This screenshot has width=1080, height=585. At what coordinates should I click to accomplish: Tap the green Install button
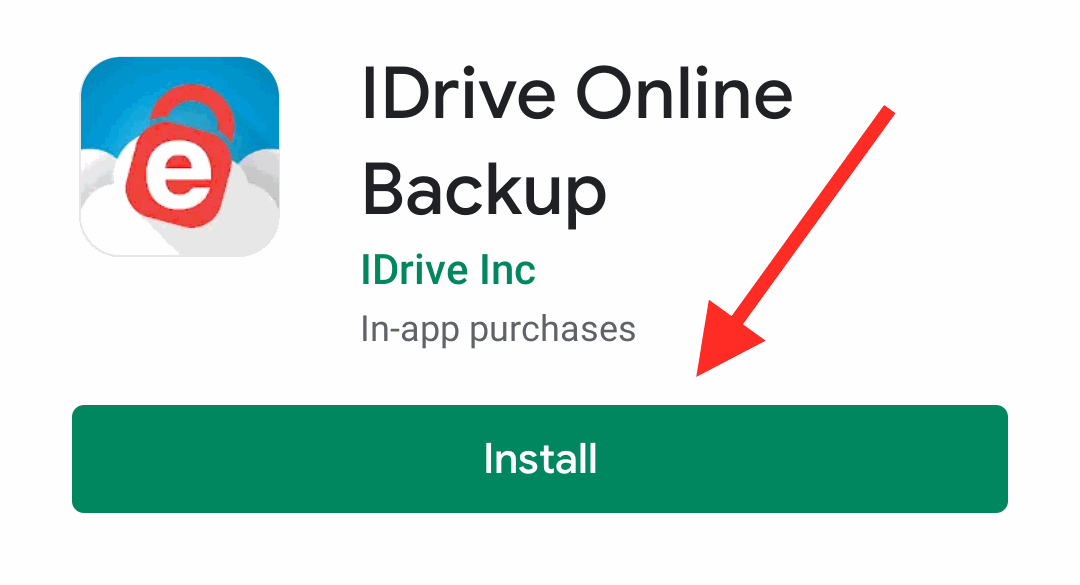[x=539, y=459]
